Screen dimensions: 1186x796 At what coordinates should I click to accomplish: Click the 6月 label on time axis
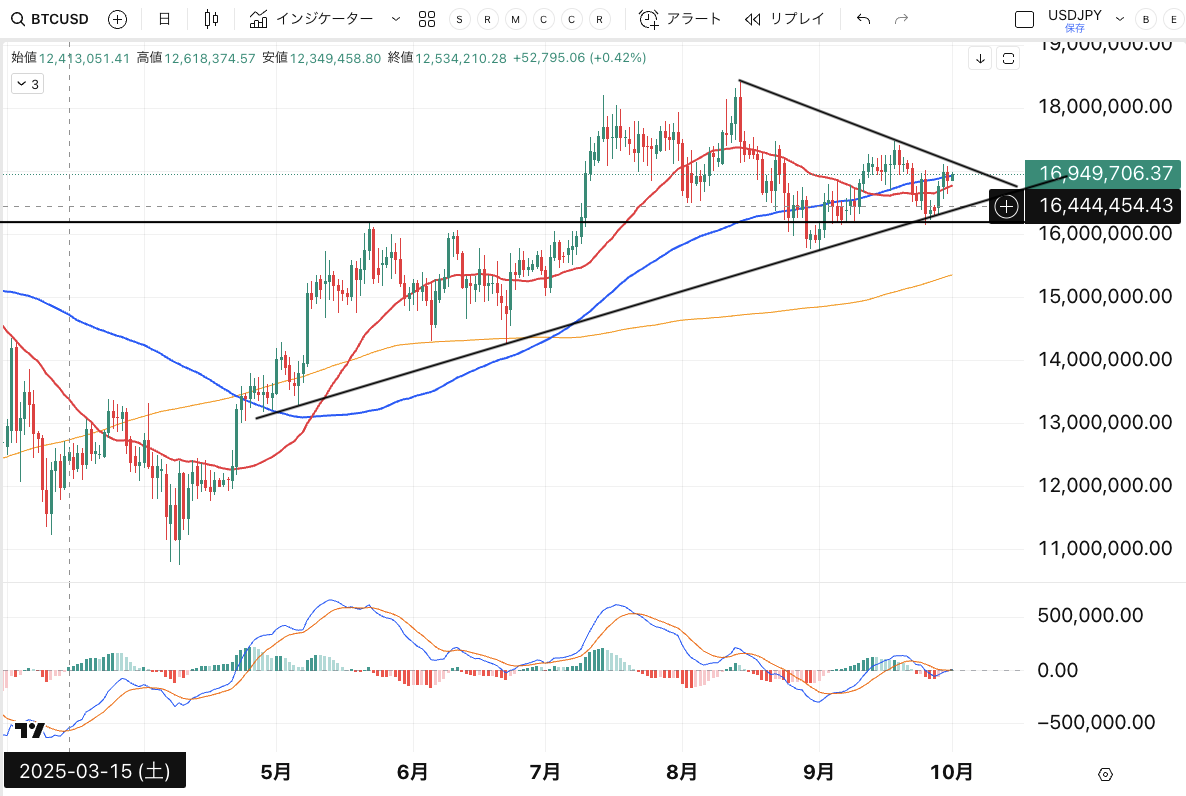412,772
